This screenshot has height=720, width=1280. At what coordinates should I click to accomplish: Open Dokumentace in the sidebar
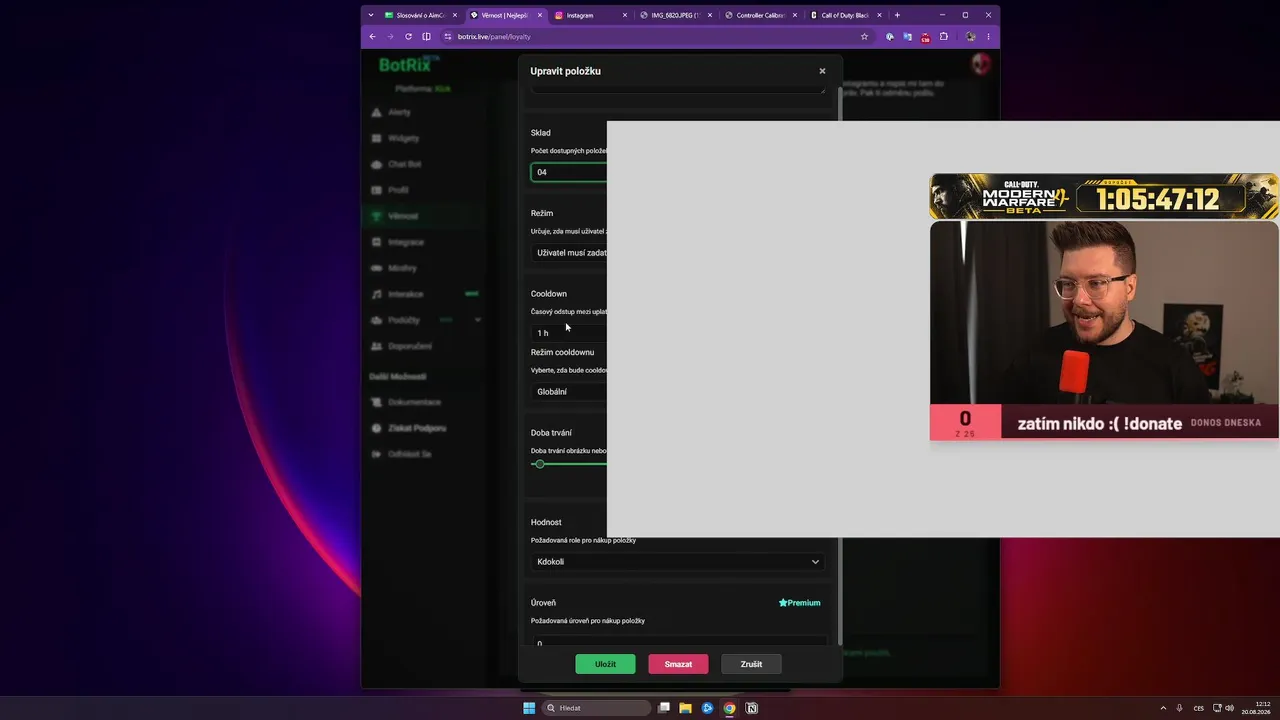click(x=414, y=402)
